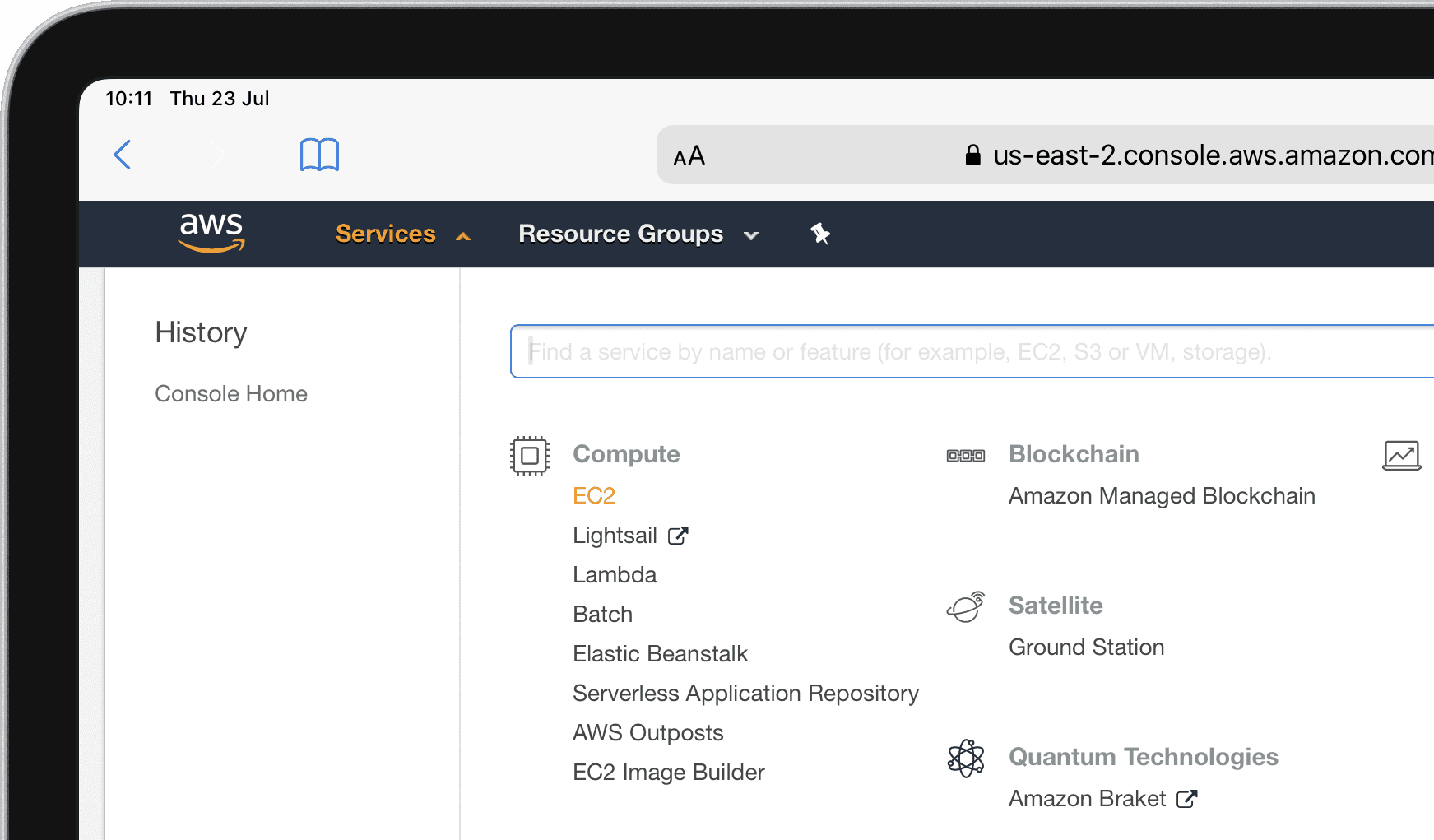The width and height of the screenshot is (1434, 840).
Task: Open the EC2 service
Action: pyautogui.click(x=594, y=496)
